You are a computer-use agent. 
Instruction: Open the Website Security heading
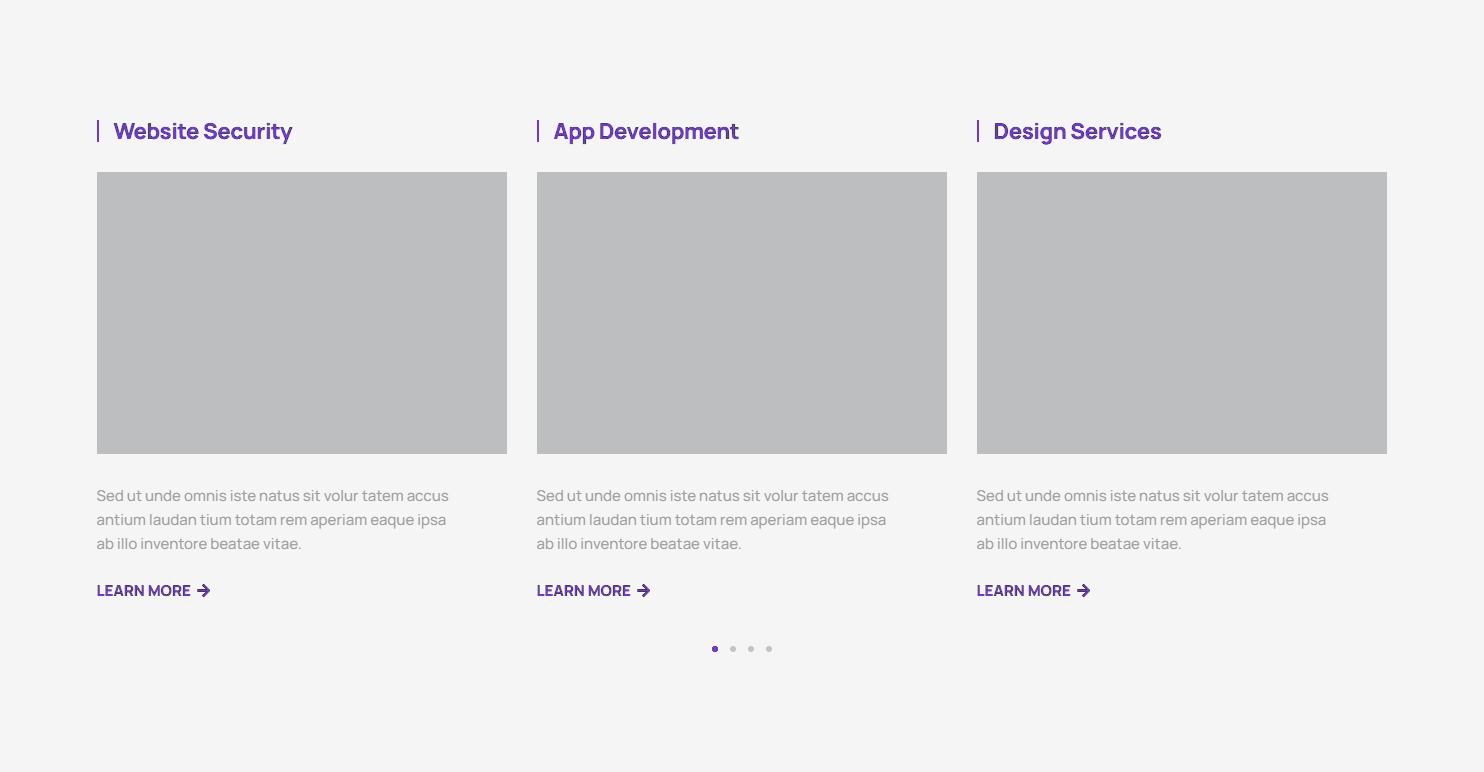(203, 132)
